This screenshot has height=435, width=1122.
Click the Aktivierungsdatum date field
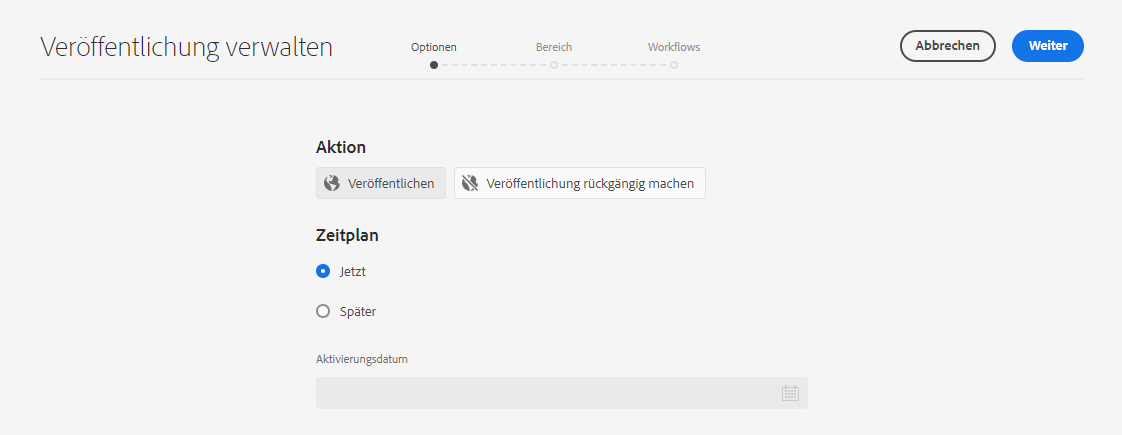562,393
